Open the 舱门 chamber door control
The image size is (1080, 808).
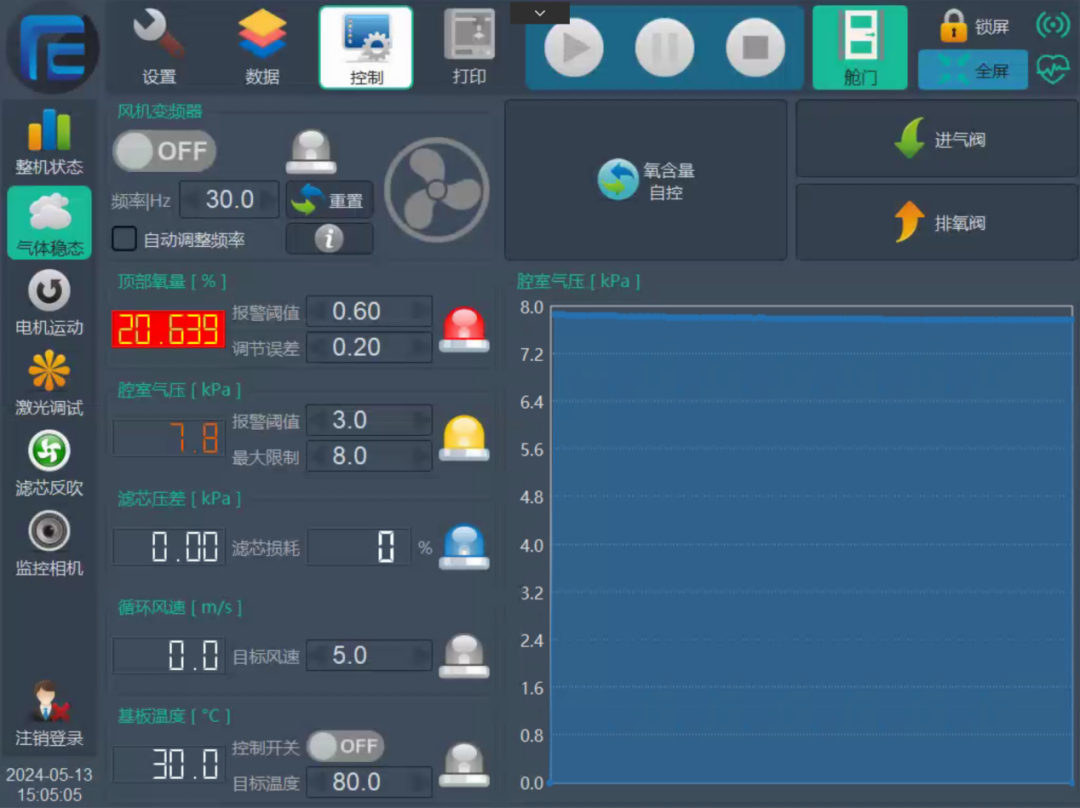click(859, 47)
